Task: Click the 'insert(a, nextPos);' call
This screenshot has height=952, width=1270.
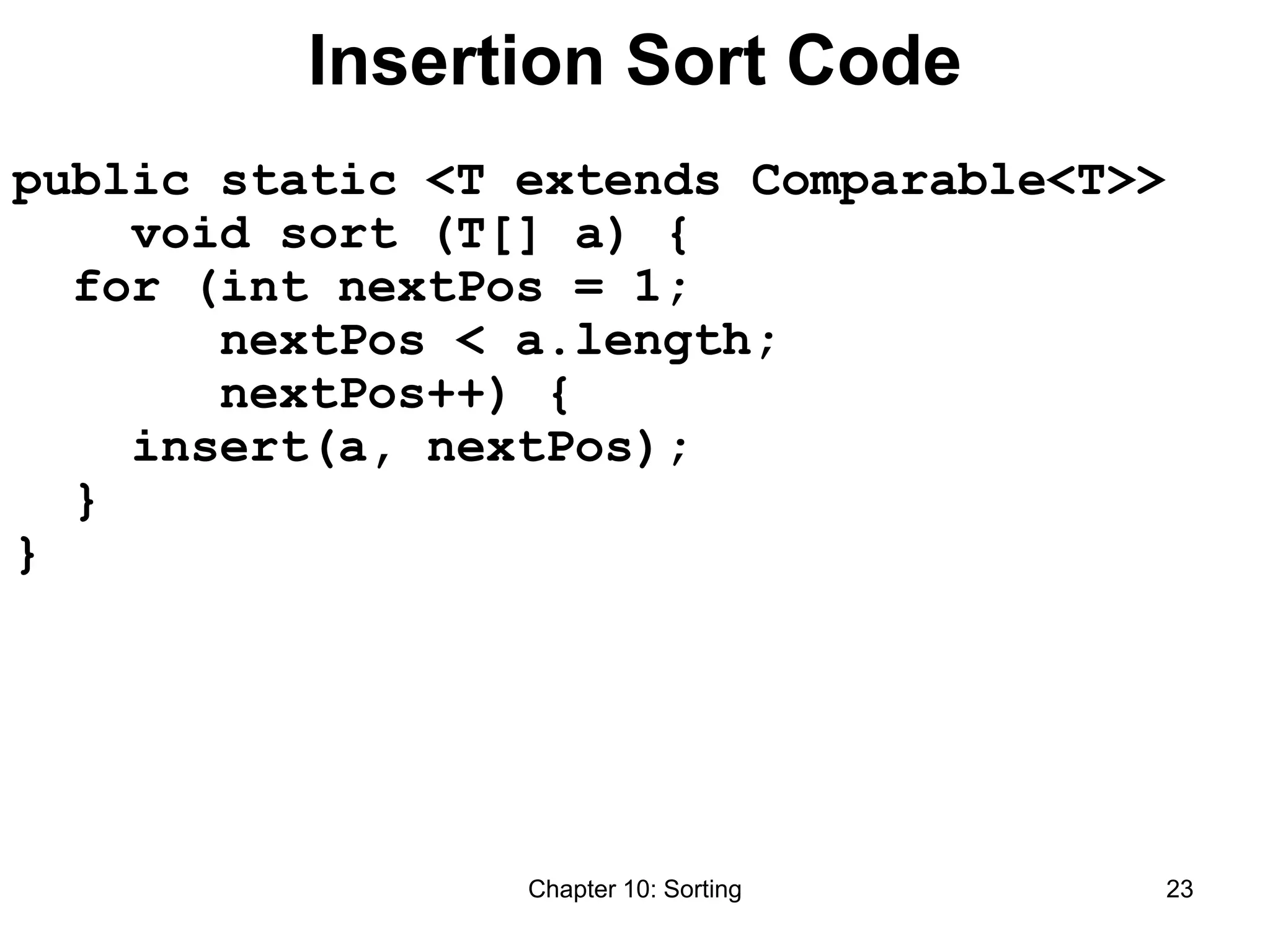Action: point(410,447)
